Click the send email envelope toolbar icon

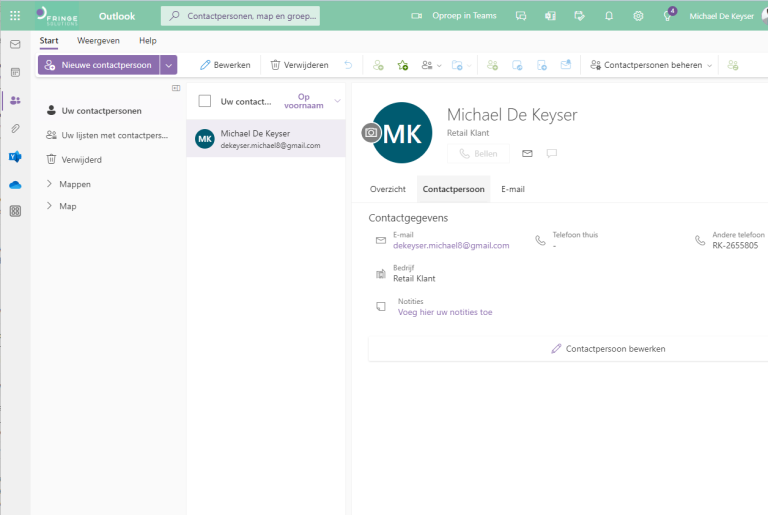pos(566,65)
